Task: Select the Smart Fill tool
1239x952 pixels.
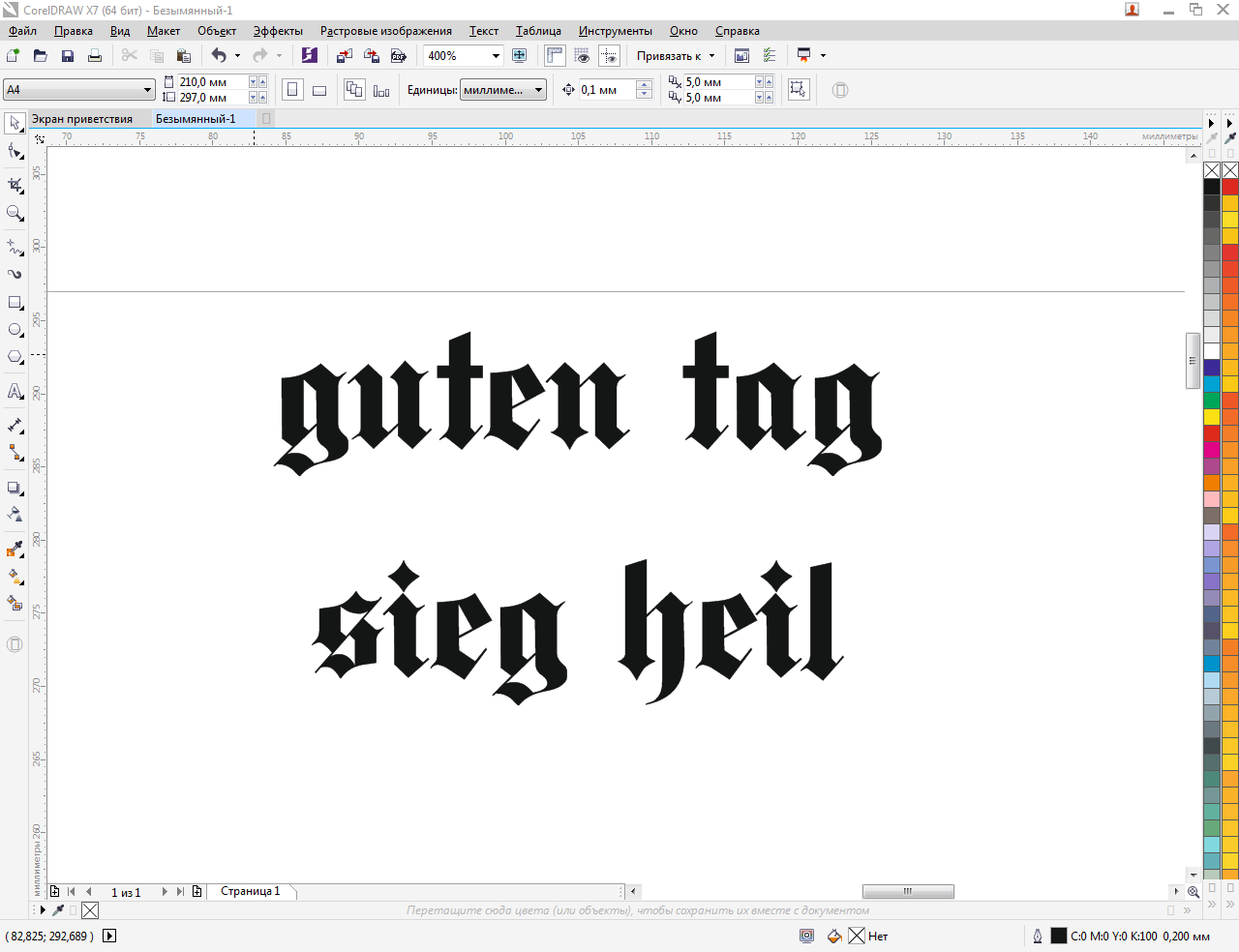Action: coord(15,603)
